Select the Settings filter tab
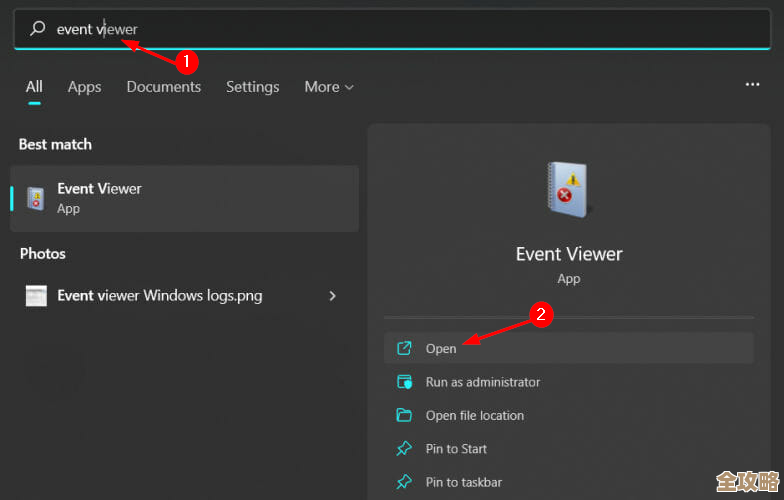Screen dimensions: 784x500 coord(252,87)
